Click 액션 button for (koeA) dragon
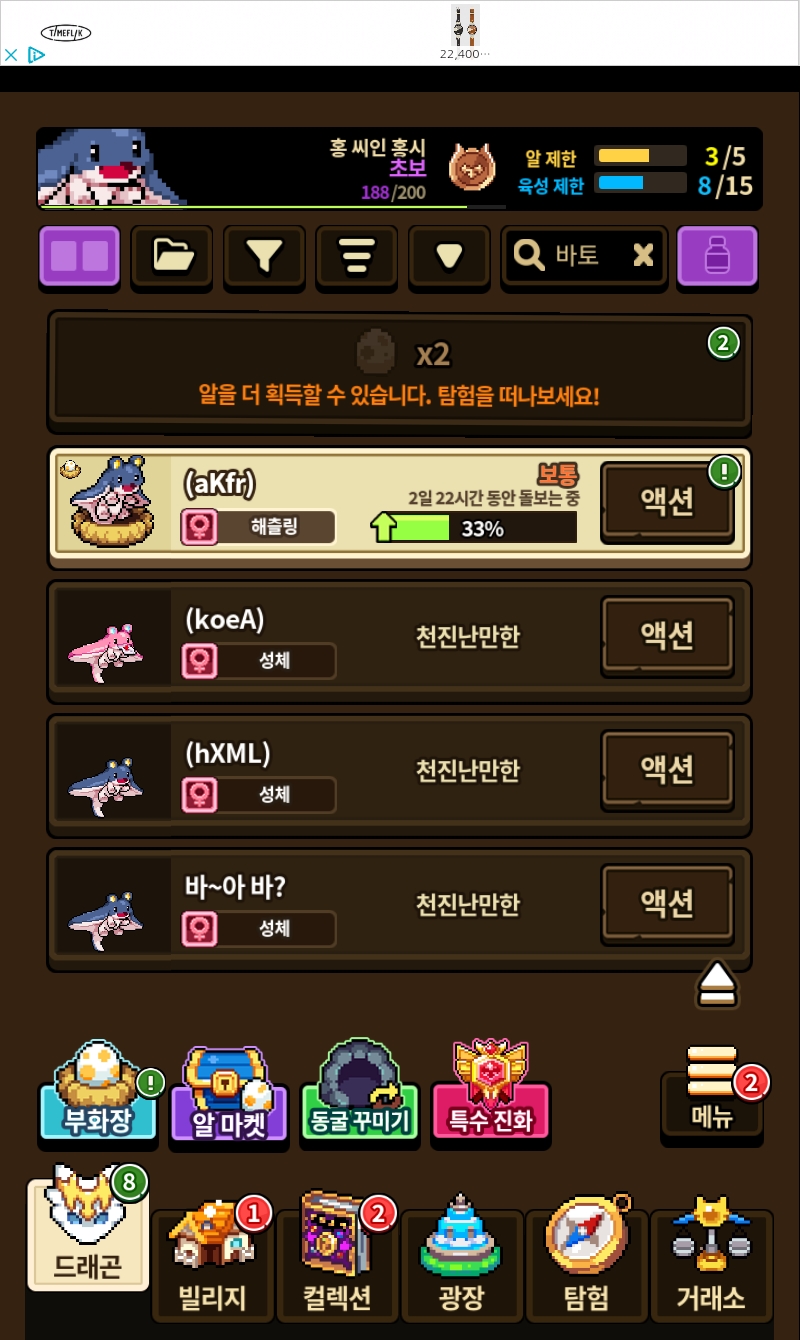 (667, 637)
